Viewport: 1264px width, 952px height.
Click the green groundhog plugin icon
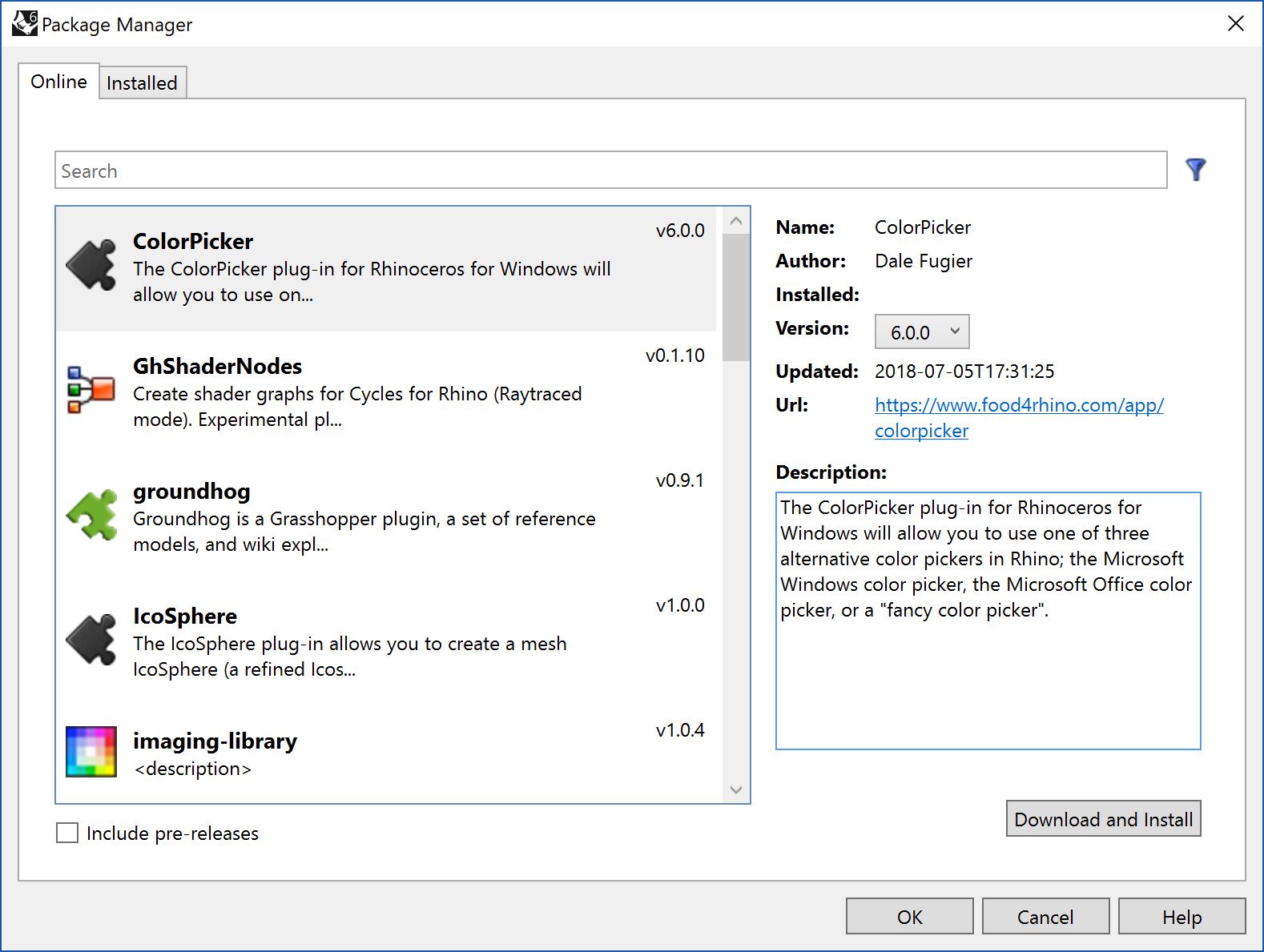point(91,515)
